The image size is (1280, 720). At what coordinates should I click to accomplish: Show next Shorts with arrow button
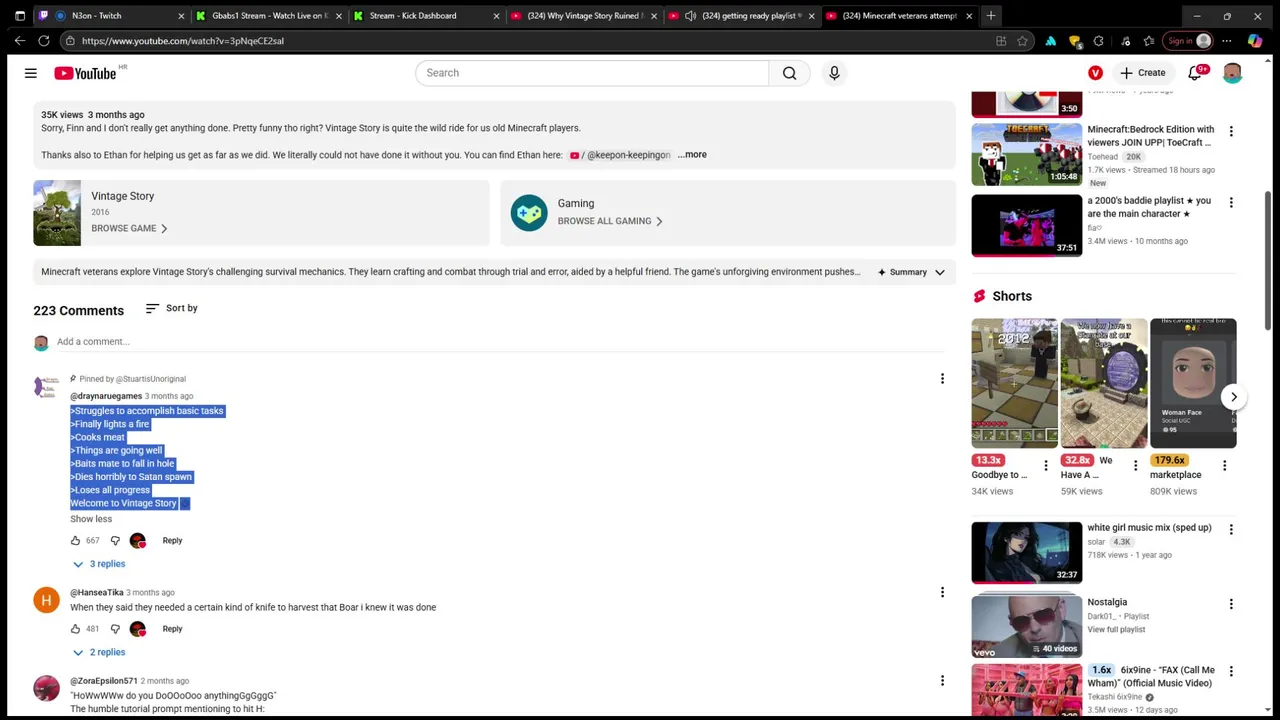(x=1234, y=397)
